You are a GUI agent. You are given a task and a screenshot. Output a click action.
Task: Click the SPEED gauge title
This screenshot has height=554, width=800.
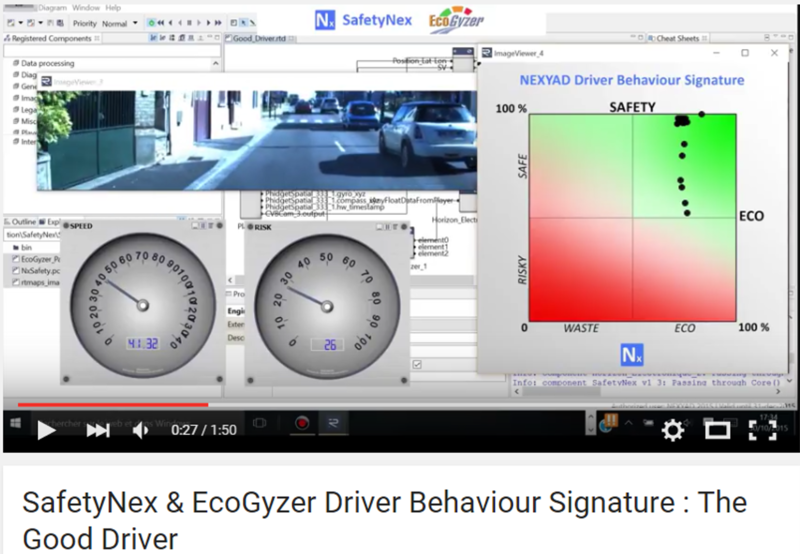(x=81, y=226)
